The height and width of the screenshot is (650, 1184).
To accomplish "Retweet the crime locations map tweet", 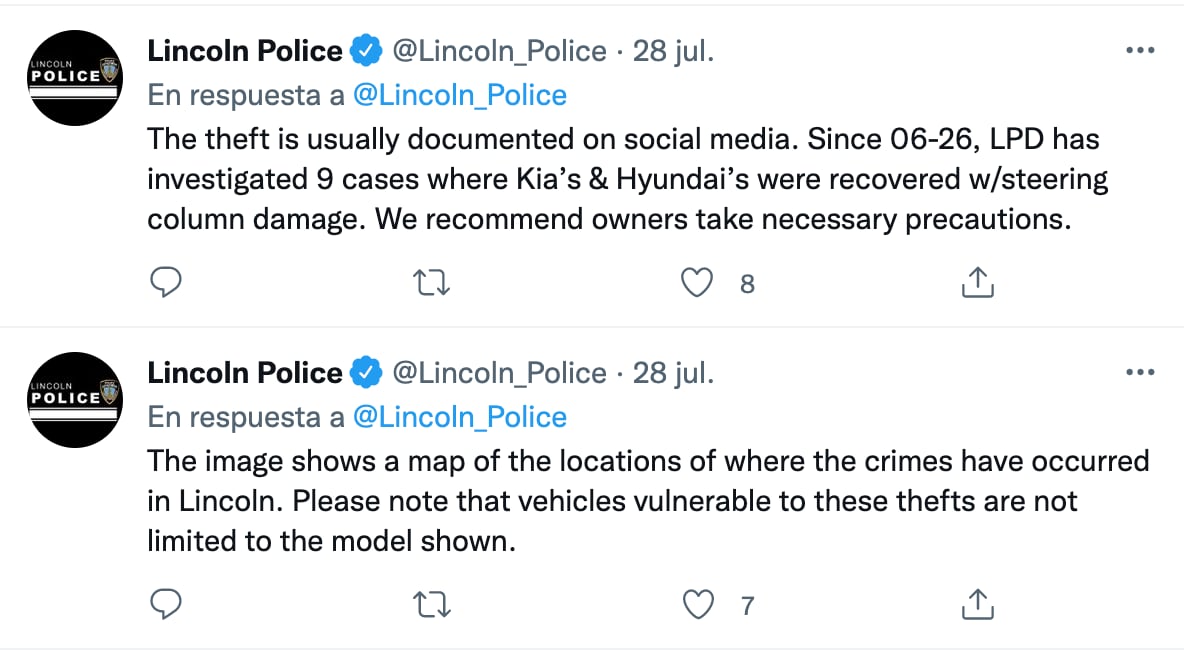I will (x=432, y=605).
